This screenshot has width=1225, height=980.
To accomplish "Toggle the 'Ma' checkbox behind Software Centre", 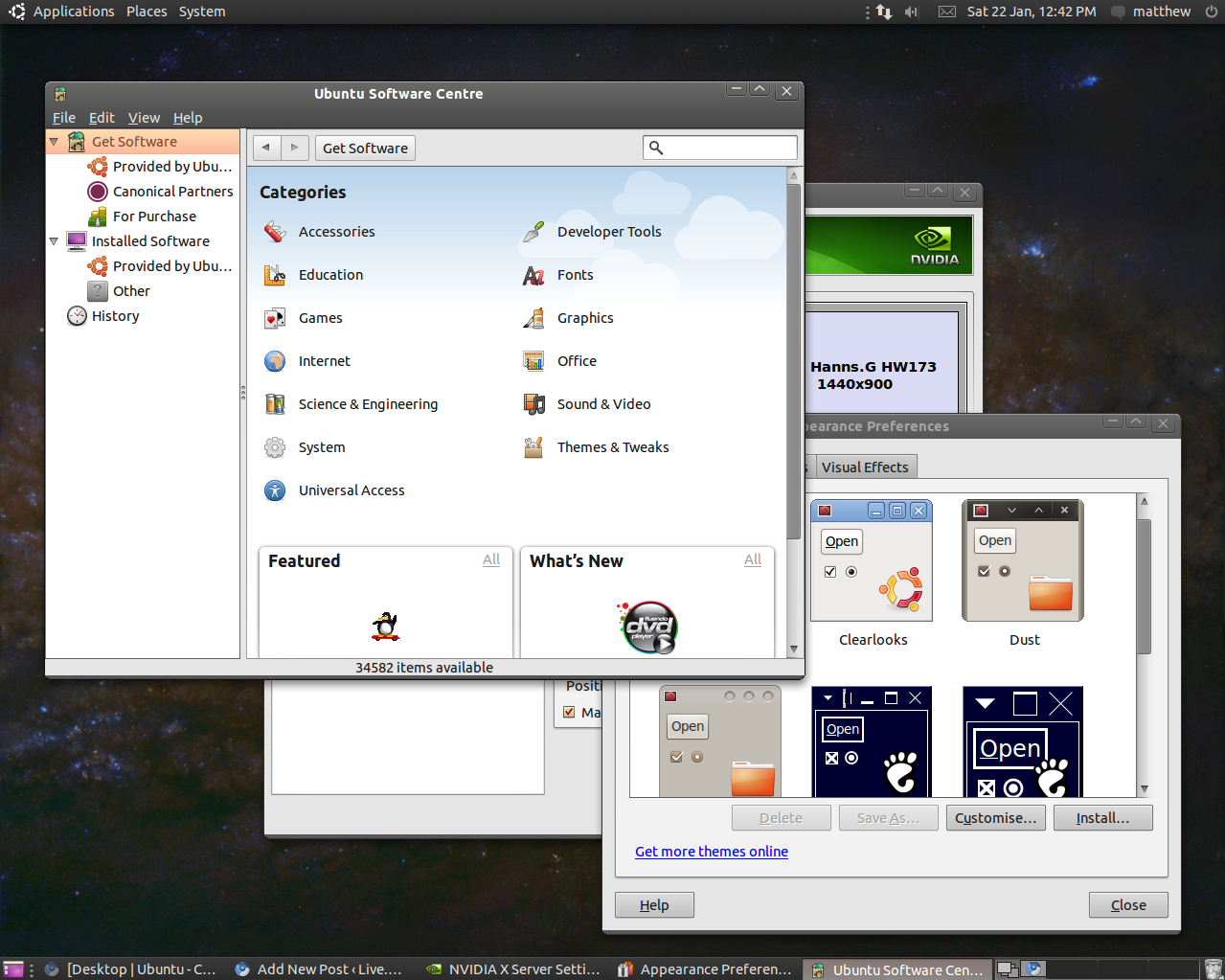I will coord(569,712).
